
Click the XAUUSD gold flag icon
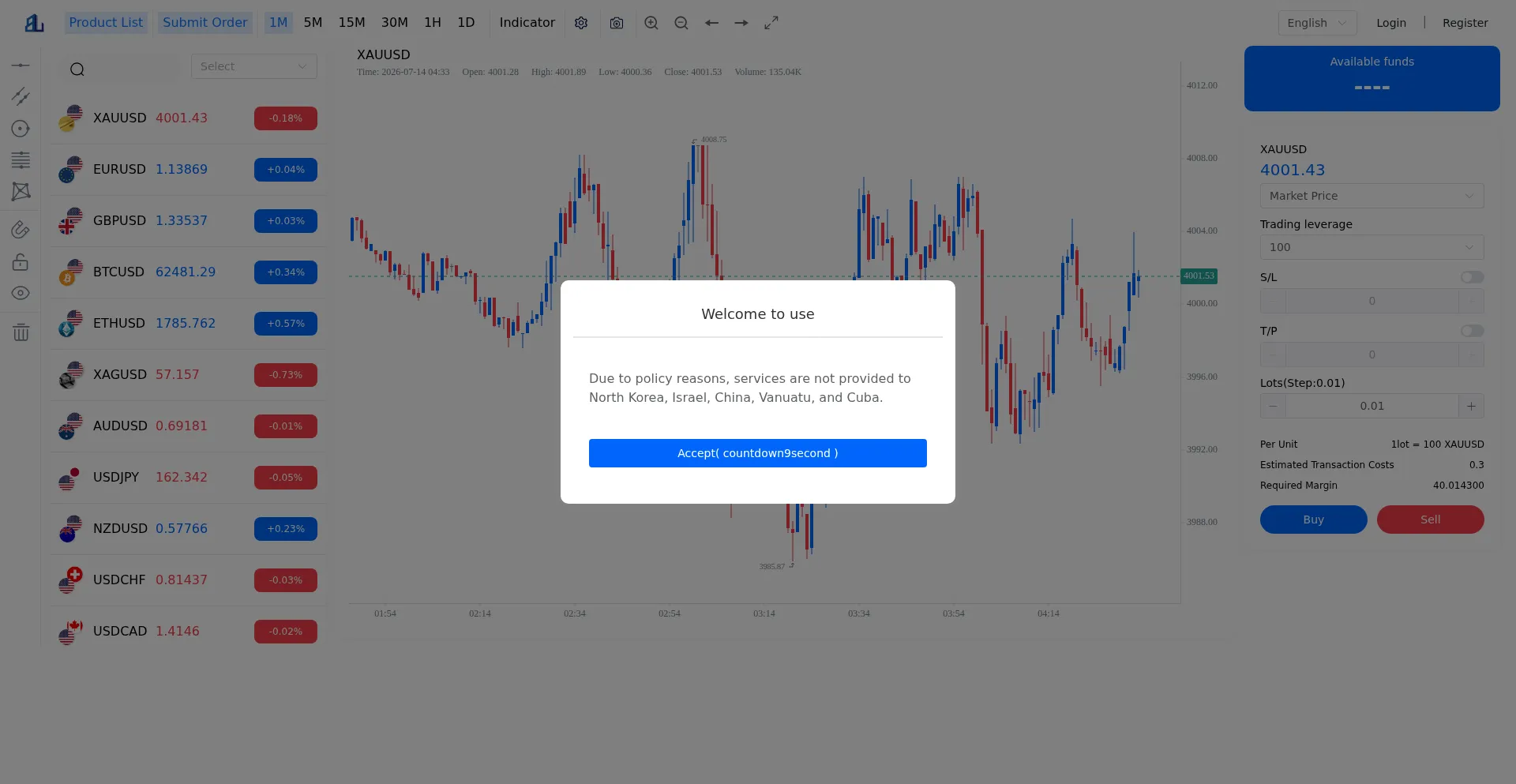pyautogui.click(x=70, y=118)
